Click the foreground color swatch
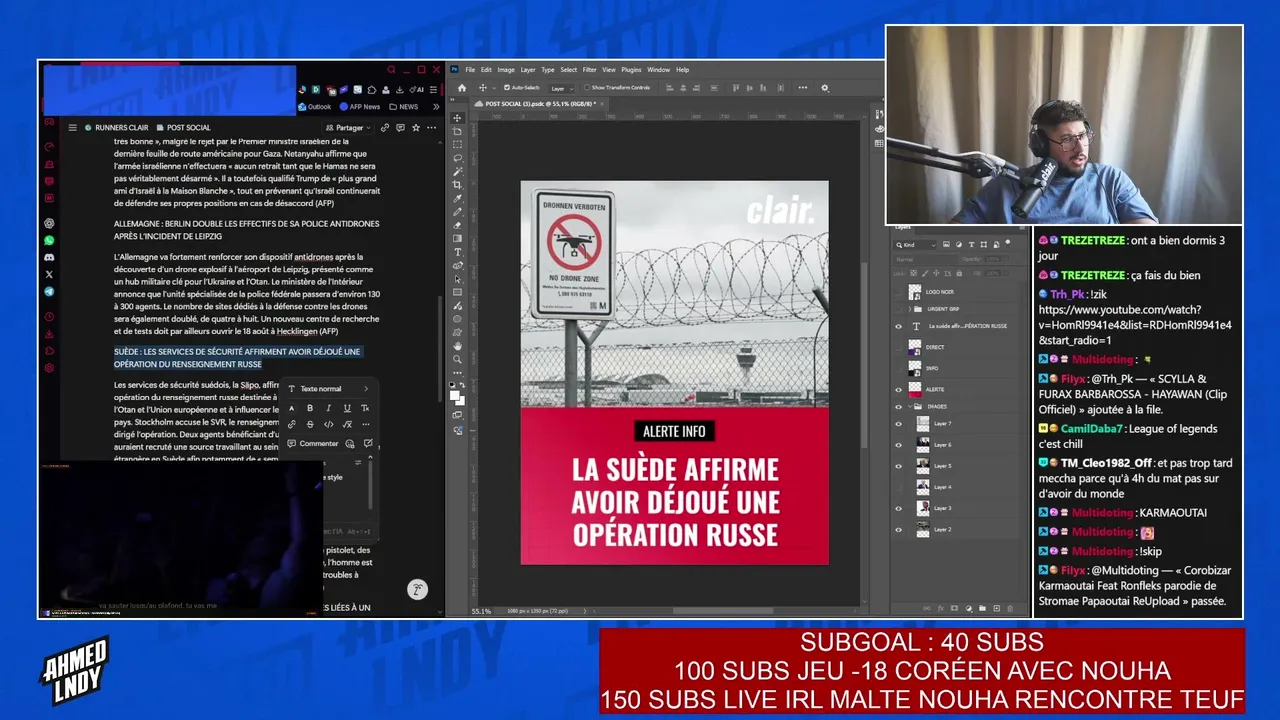Screen dimensions: 1280x720 click(455, 396)
